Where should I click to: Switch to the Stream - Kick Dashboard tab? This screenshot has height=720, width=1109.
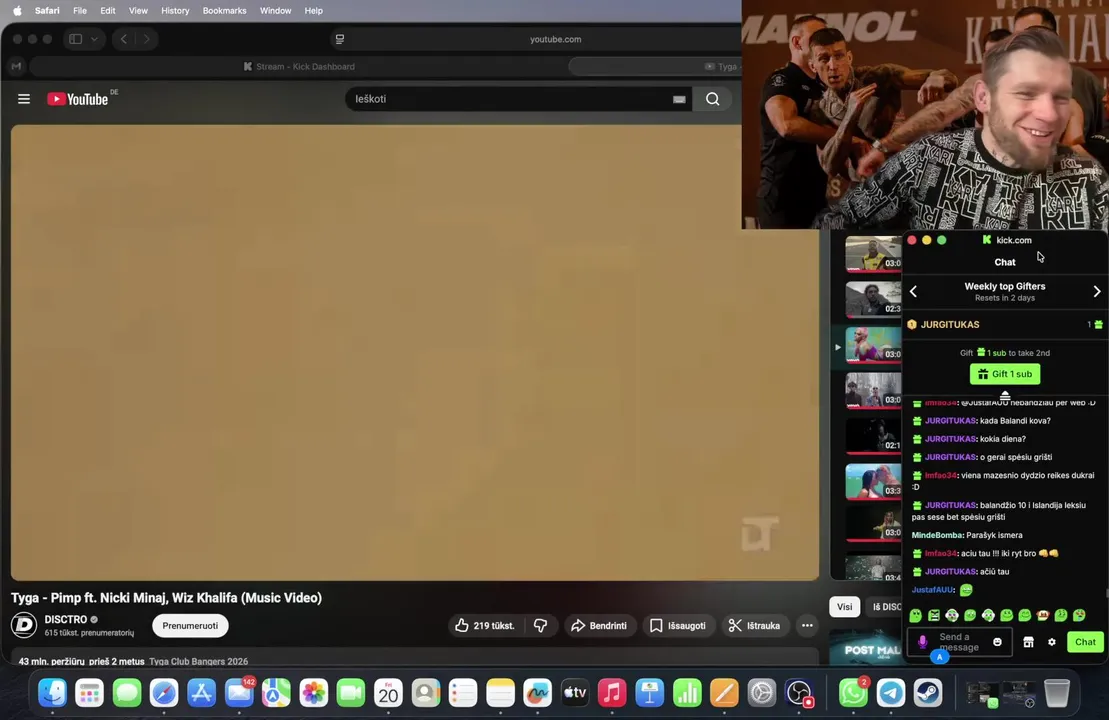299,66
